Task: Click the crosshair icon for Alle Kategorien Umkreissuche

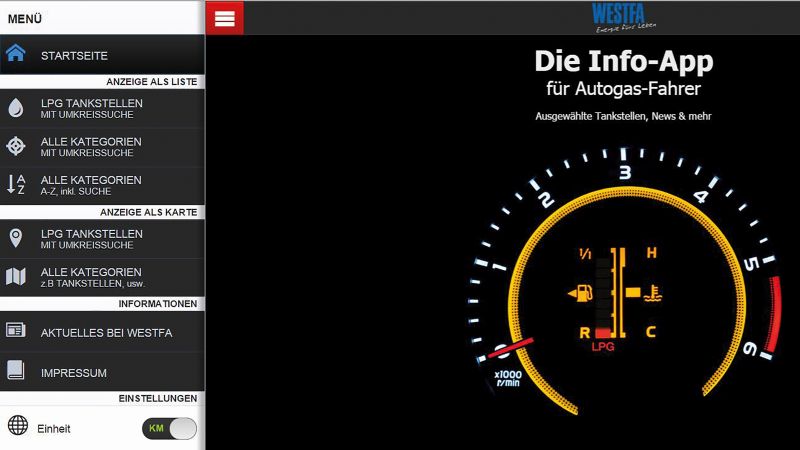Action: 16,146
